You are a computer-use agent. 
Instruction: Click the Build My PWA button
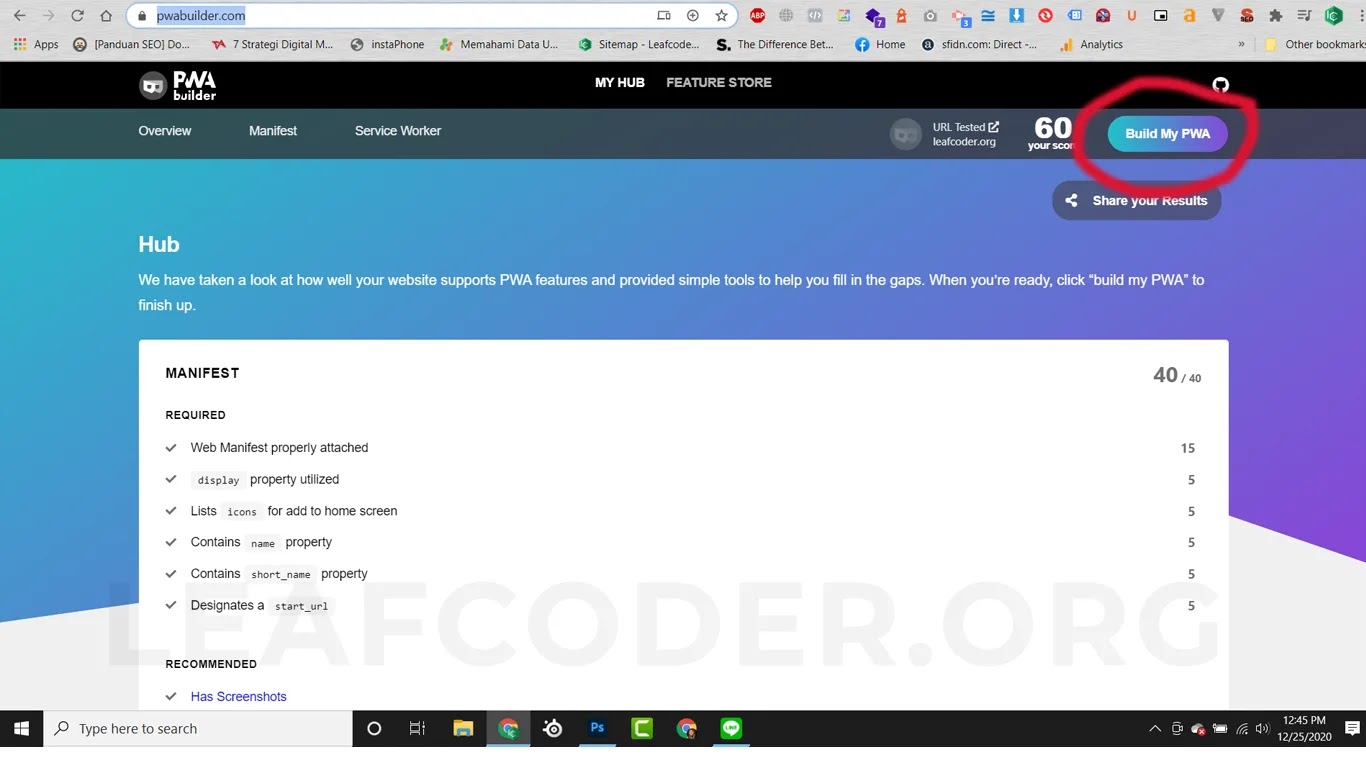(x=1167, y=134)
